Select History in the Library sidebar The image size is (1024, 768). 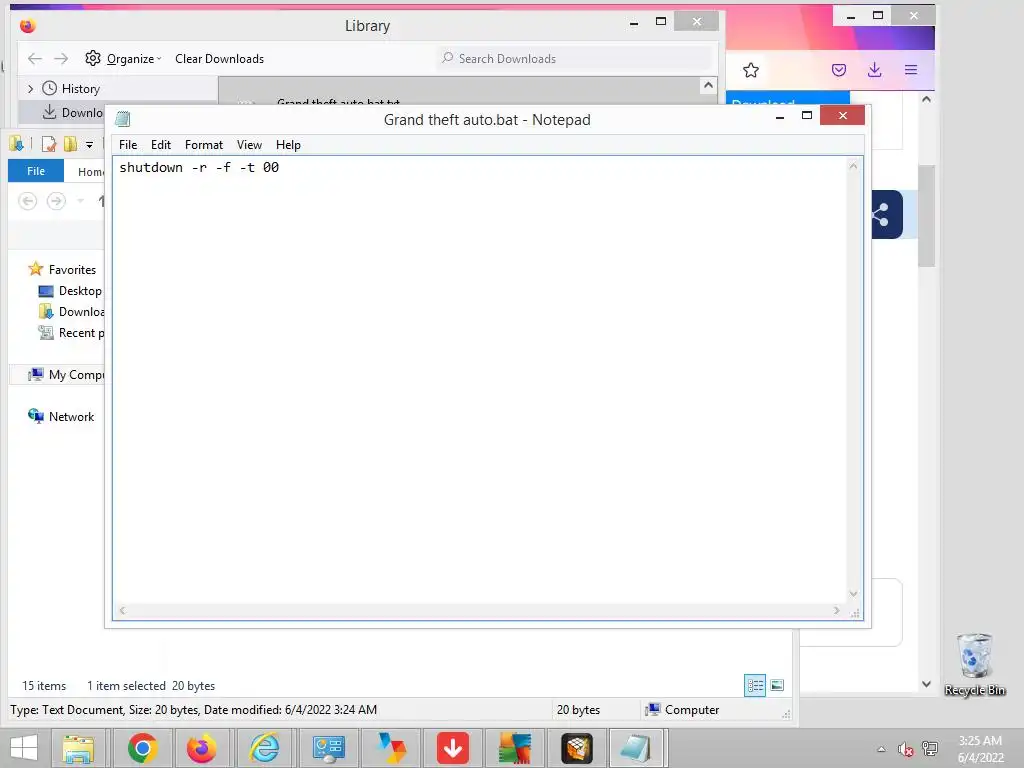click(80, 89)
